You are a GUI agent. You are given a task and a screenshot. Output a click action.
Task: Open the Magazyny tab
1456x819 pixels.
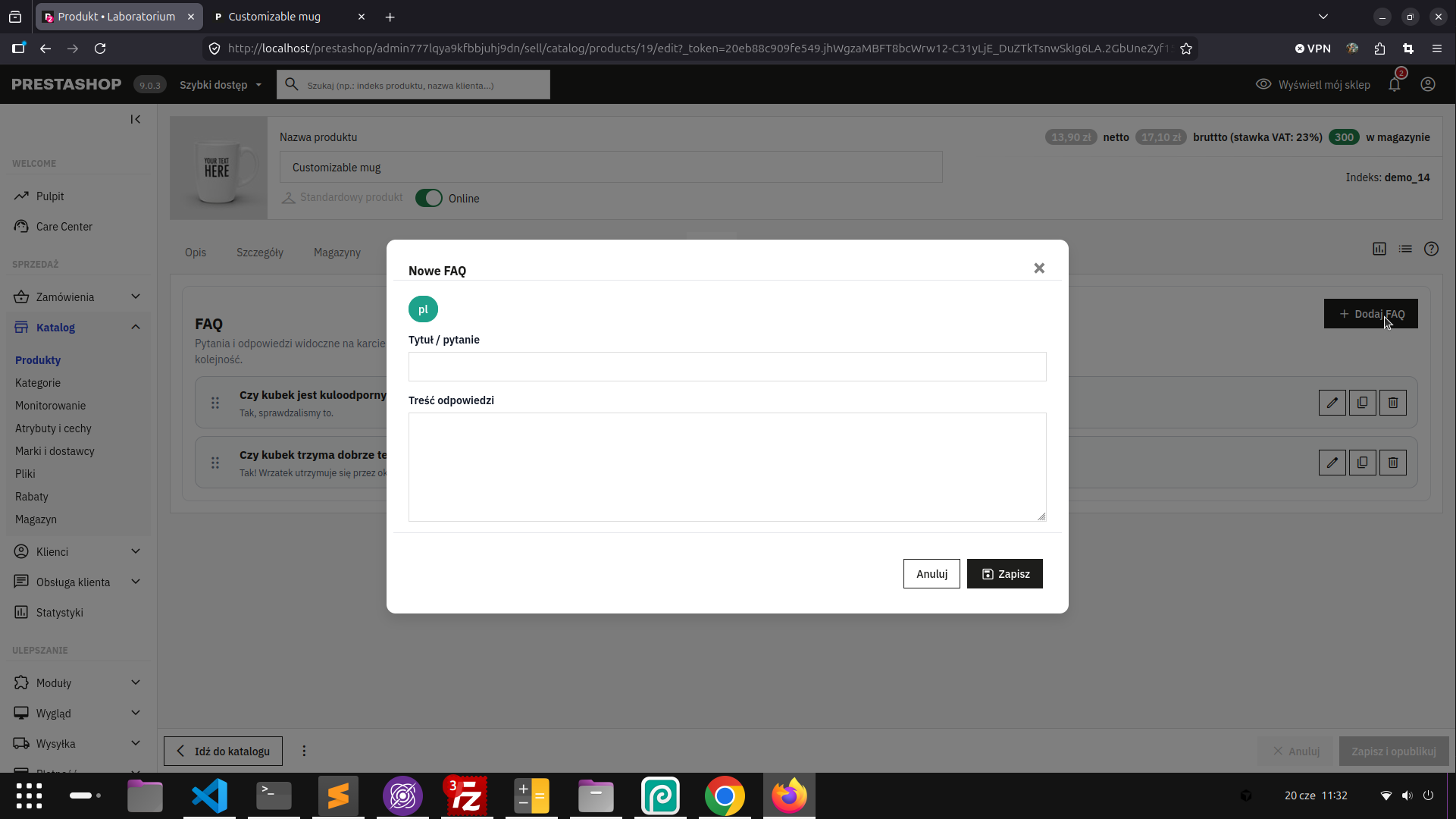[337, 253]
